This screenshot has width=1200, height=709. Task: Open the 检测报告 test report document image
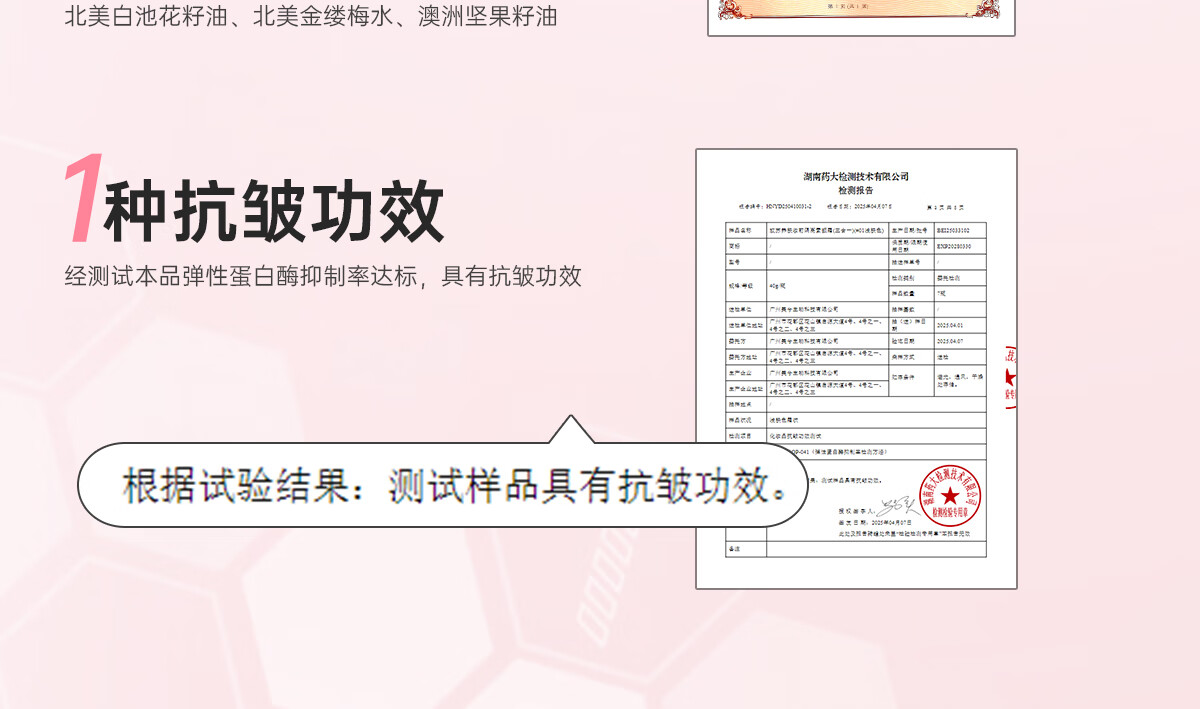coord(856,369)
